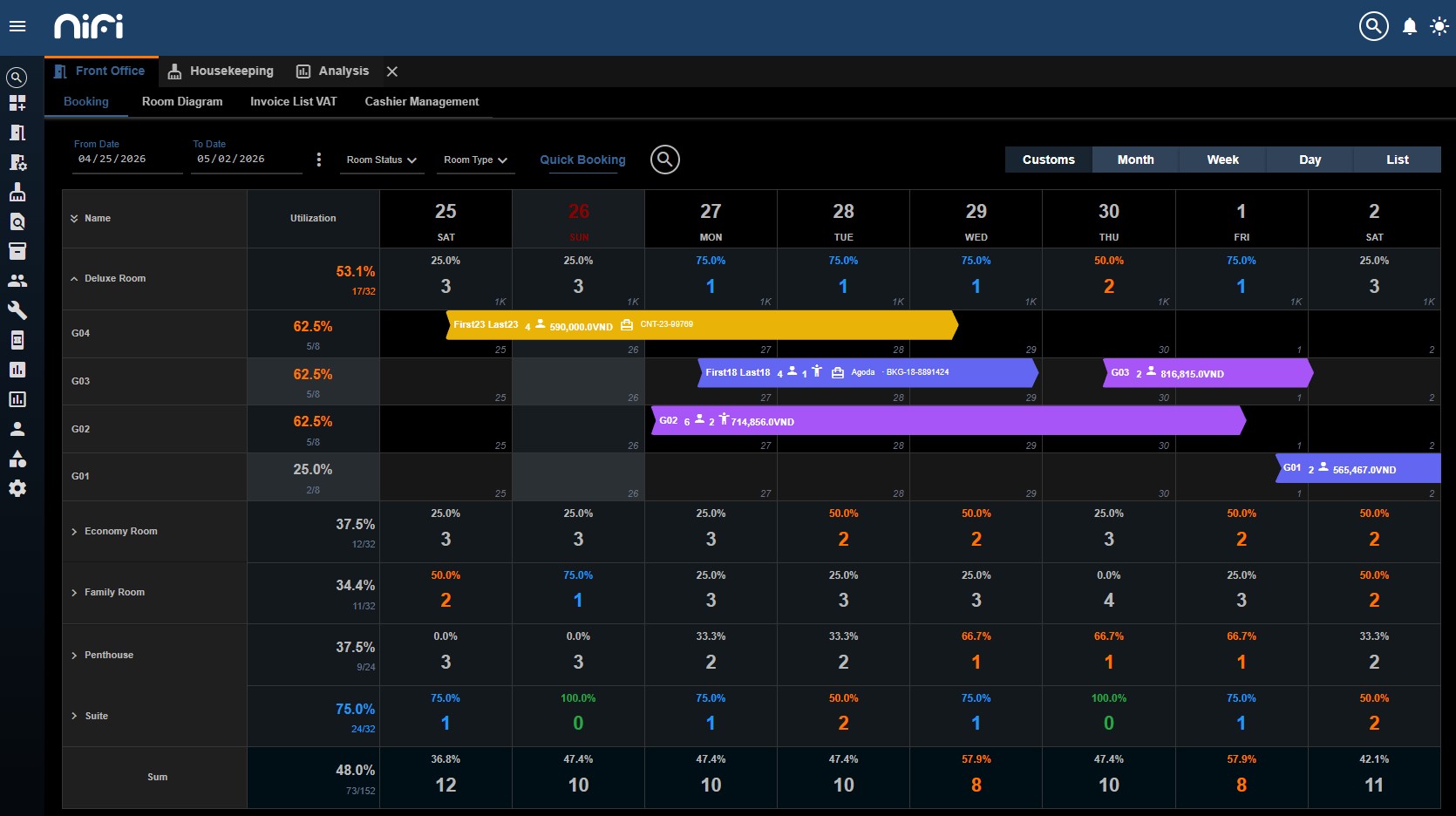Viewport: 1456px width, 816px height.
Task: Open Room Diagram sub-tab
Action: point(182,102)
